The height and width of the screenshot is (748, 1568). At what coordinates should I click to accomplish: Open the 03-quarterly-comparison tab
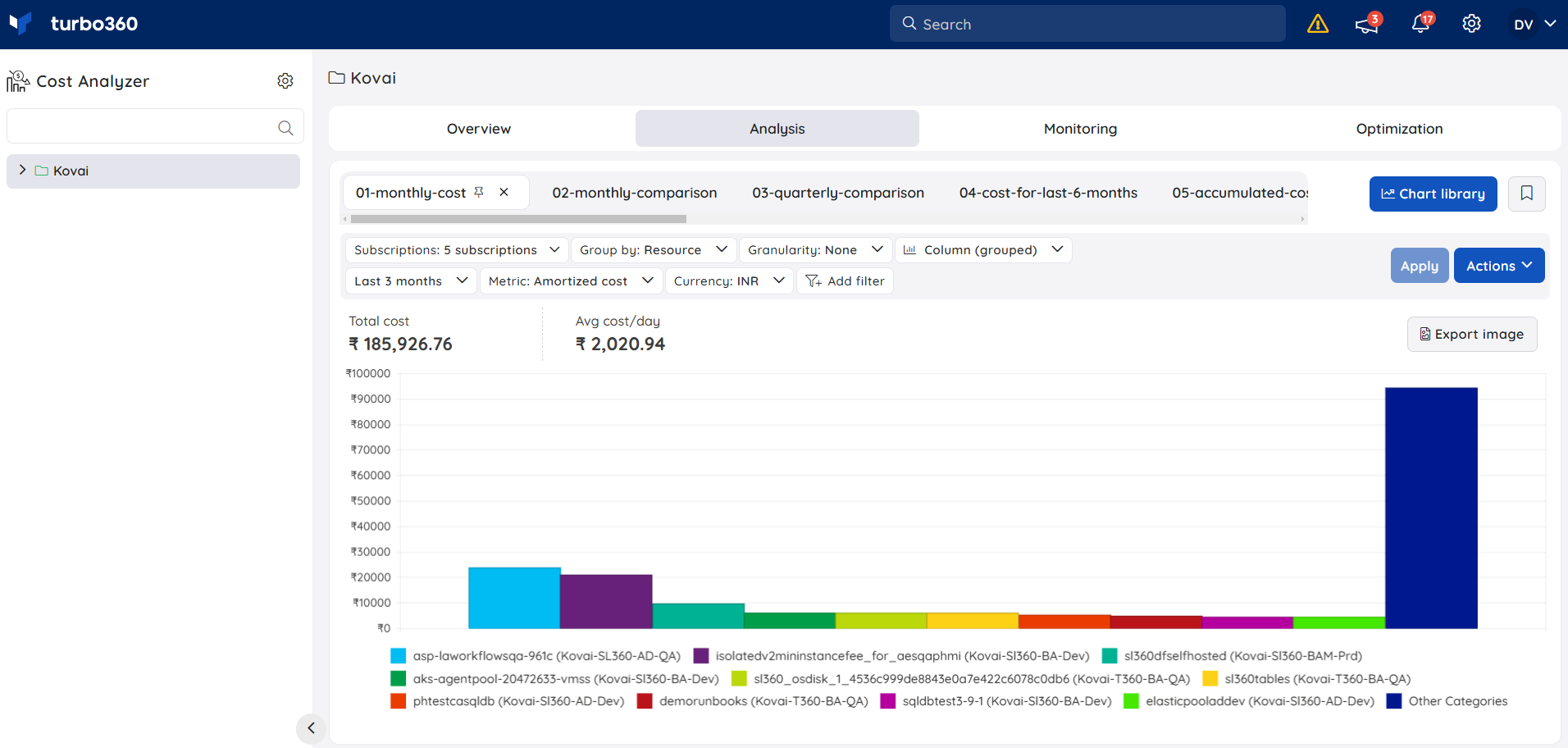(838, 193)
